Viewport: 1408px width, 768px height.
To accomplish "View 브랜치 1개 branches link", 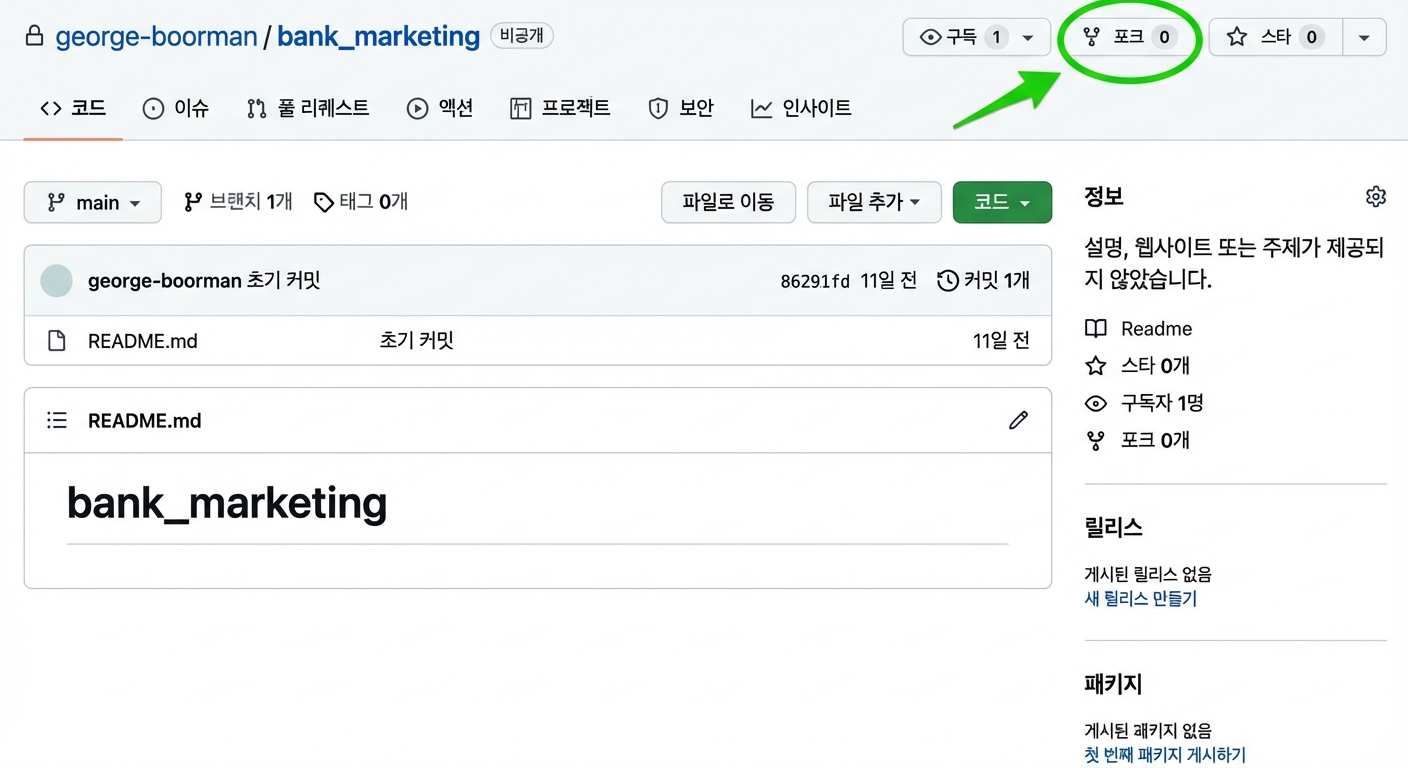I will 238,202.
